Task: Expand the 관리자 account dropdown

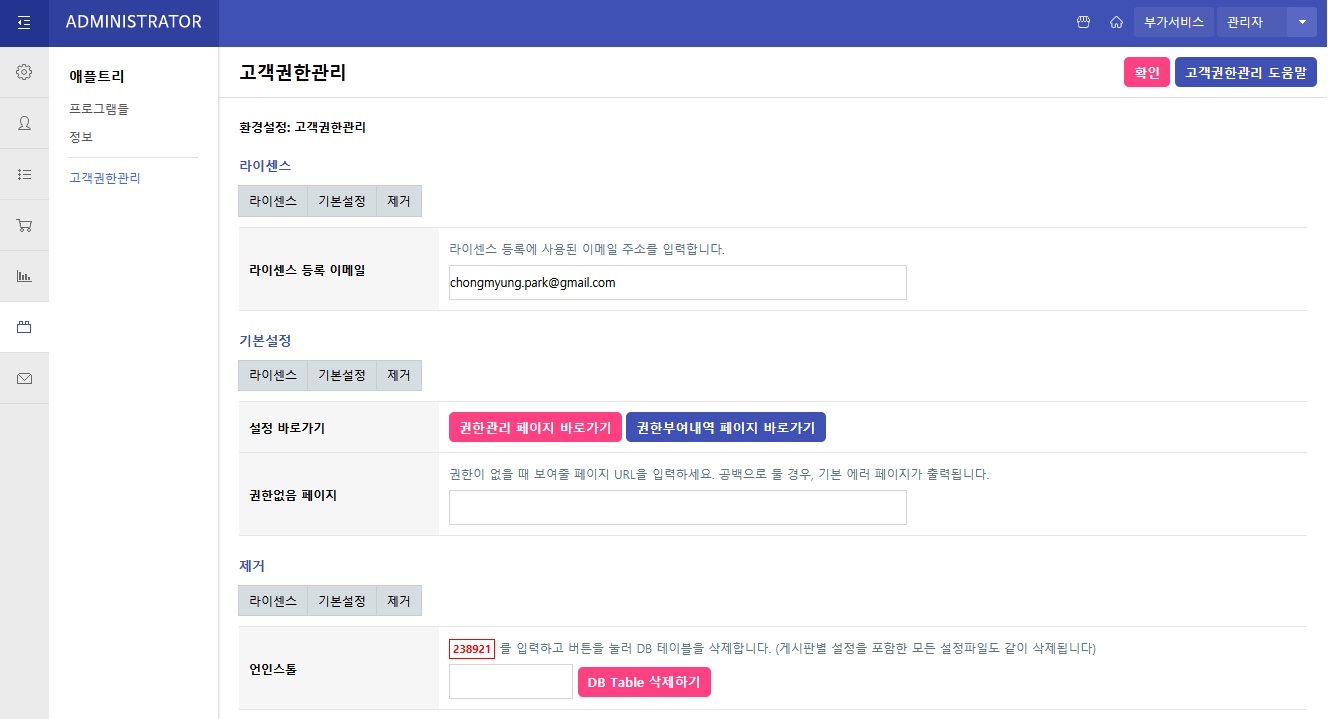Action: [x=1302, y=21]
